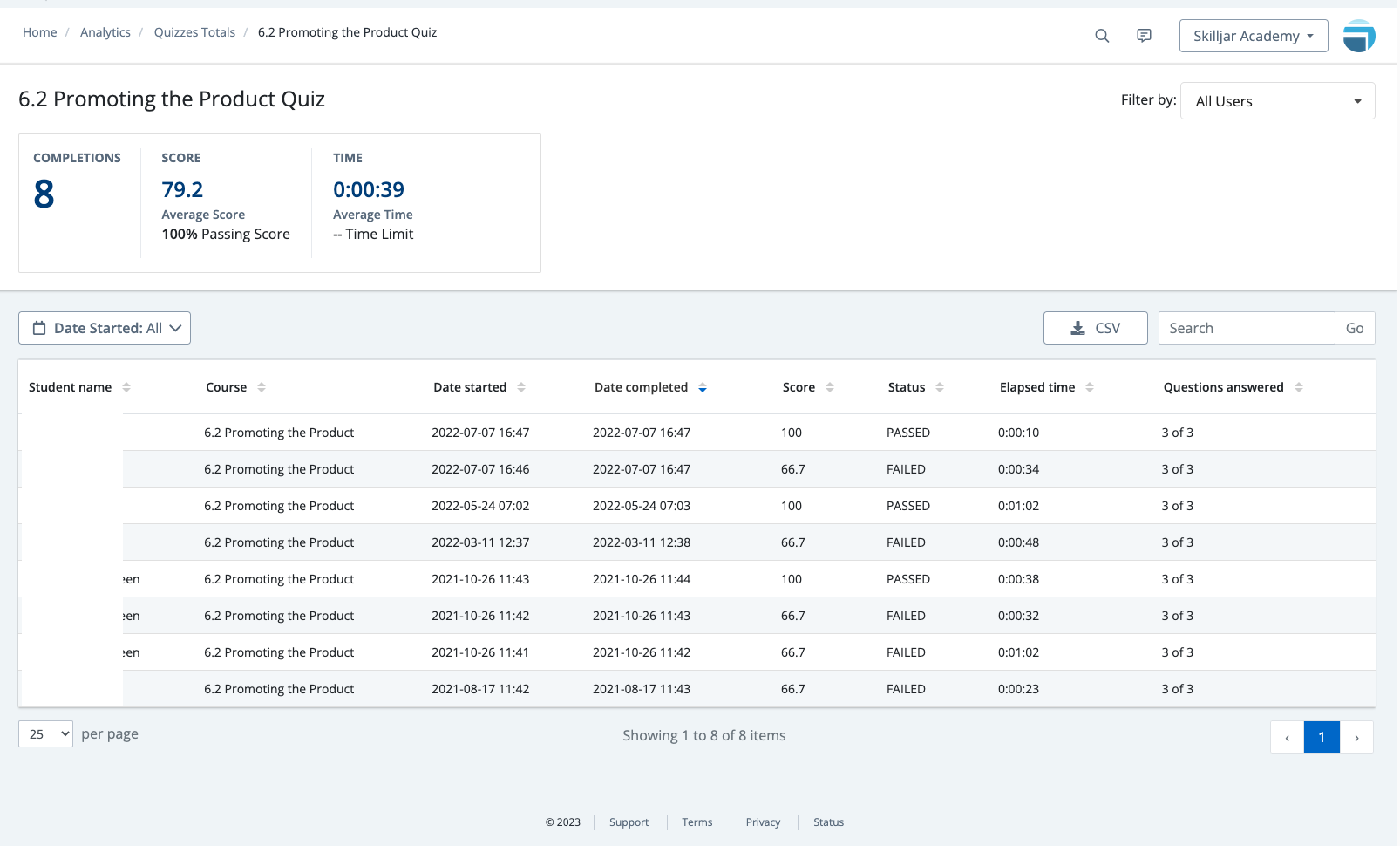Click Date completed column header text
The width and height of the screenshot is (1400, 846).
tap(641, 387)
